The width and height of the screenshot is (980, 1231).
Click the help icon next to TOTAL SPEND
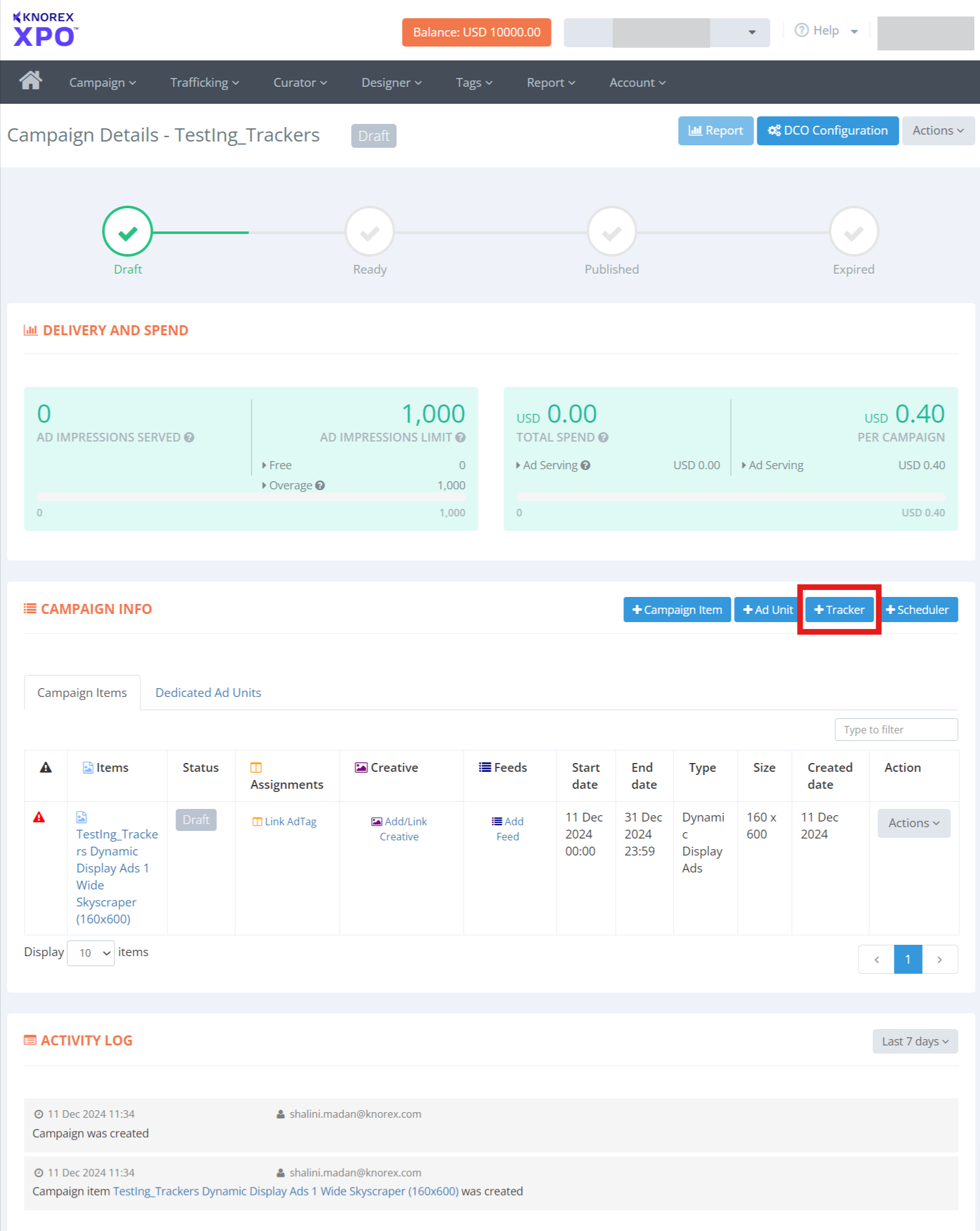603,437
